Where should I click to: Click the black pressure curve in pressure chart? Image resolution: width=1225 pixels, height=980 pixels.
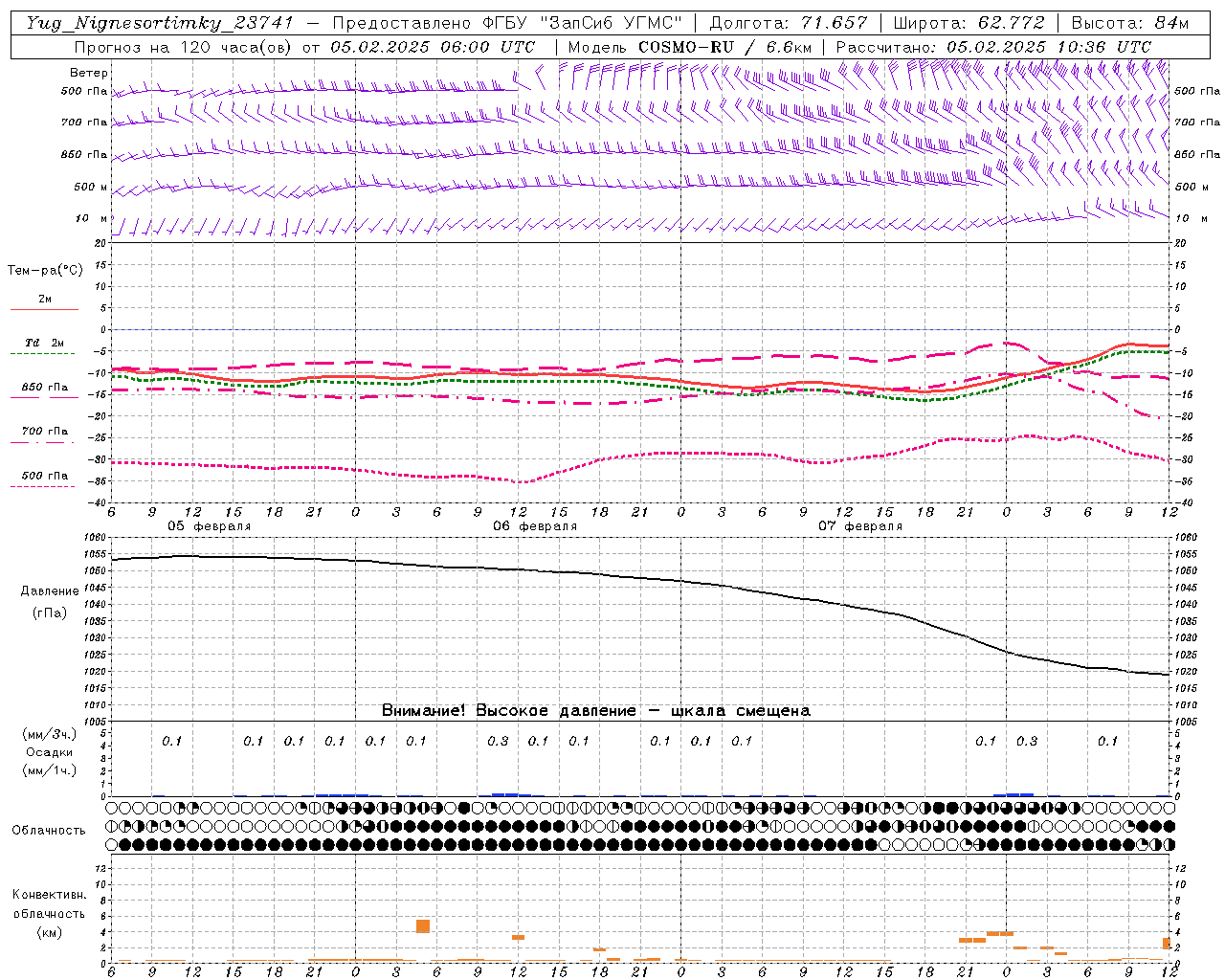click(640, 579)
